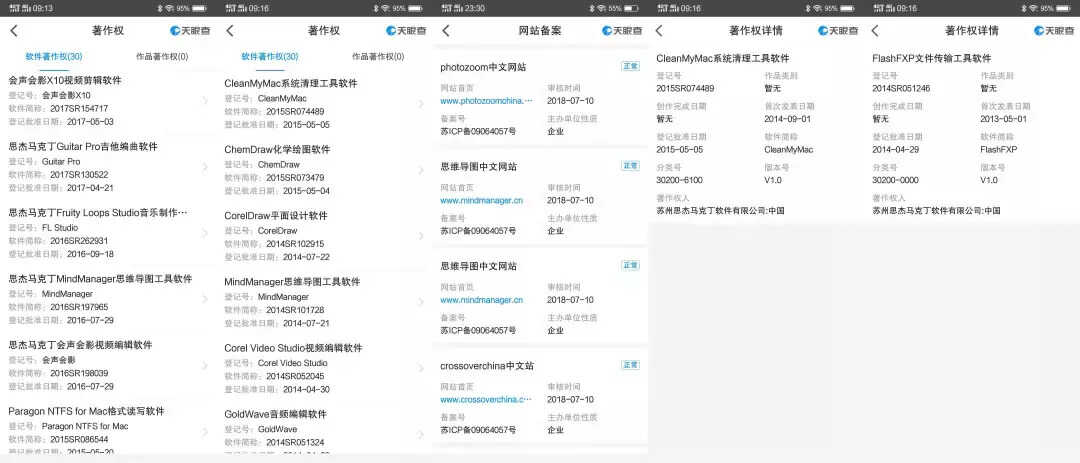The height and width of the screenshot is (463, 1080).
Task: Select registration number 2015SR086544
Action: coord(79,439)
